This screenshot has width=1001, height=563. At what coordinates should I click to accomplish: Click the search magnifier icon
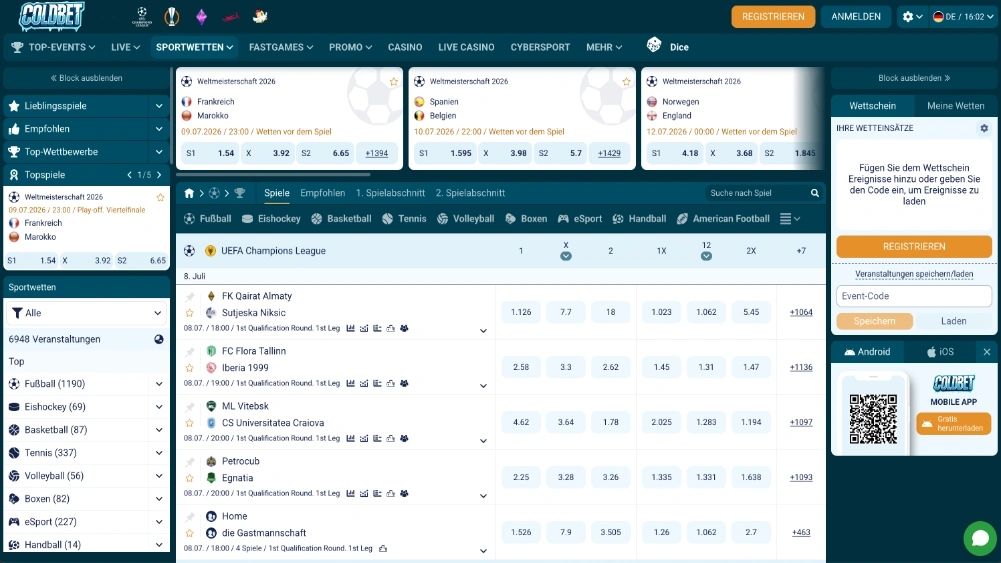[x=815, y=193]
